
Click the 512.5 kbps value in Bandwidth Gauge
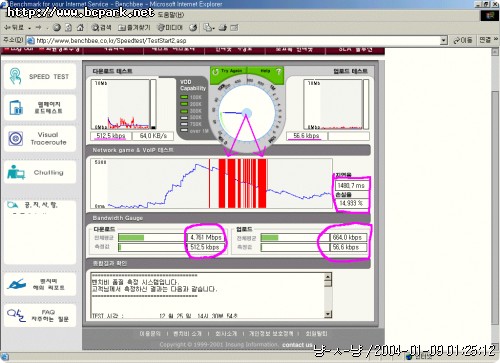(x=206, y=247)
